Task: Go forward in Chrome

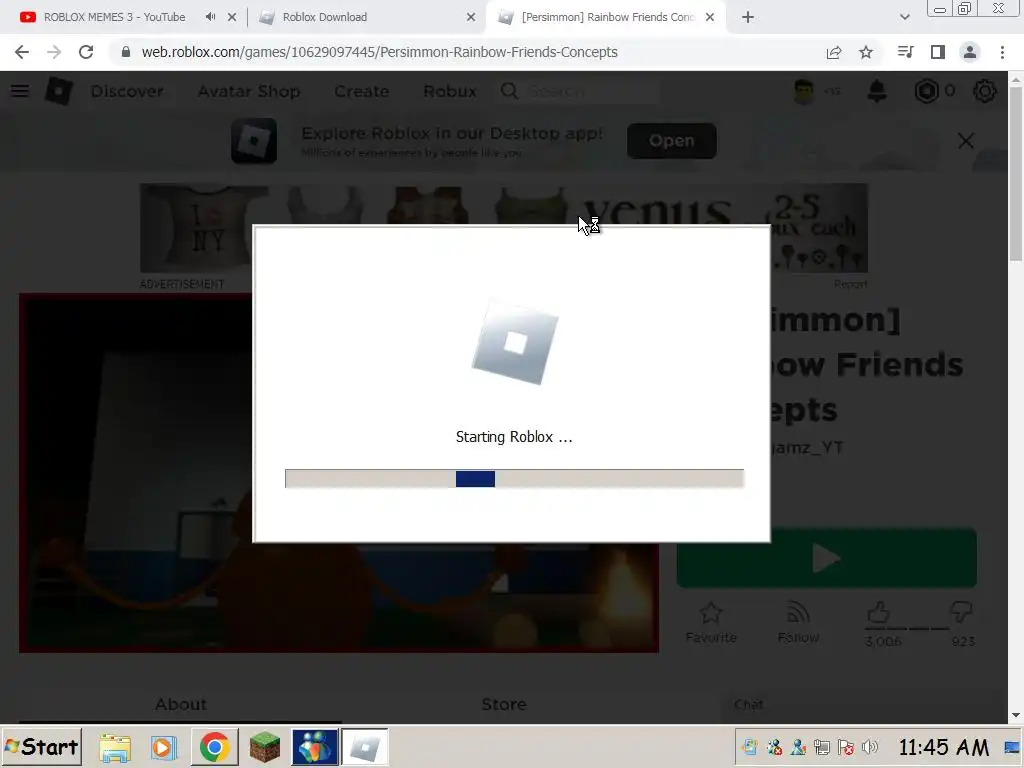Action: coord(54,52)
